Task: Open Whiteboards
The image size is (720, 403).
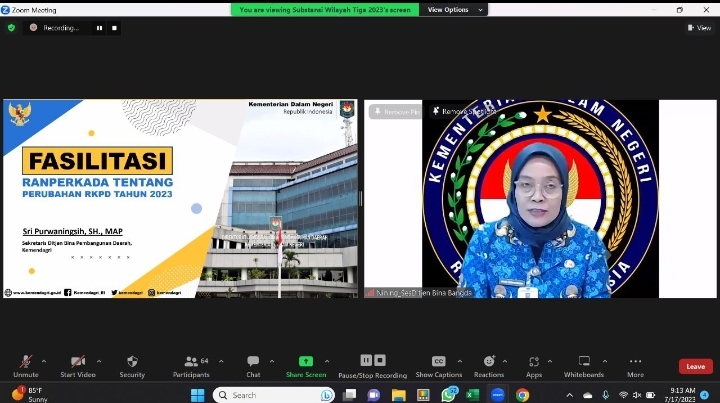Action: [584, 364]
